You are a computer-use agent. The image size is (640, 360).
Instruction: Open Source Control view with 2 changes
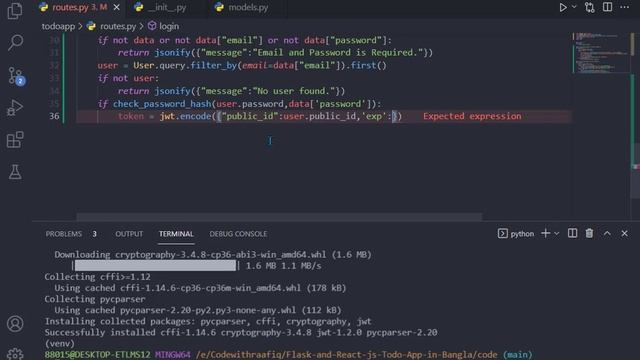click(x=16, y=76)
